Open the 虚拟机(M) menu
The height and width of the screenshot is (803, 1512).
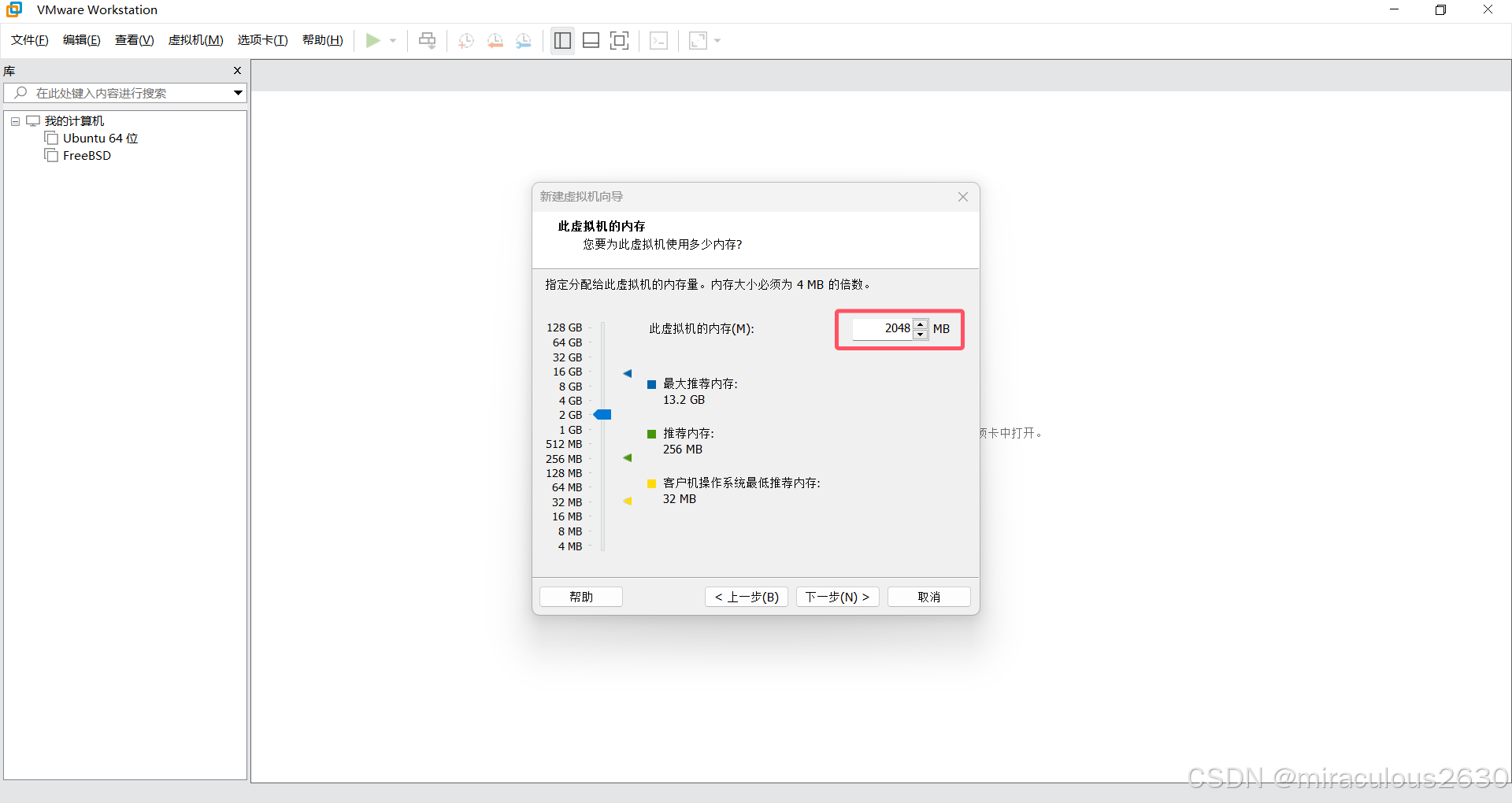[196, 40]
